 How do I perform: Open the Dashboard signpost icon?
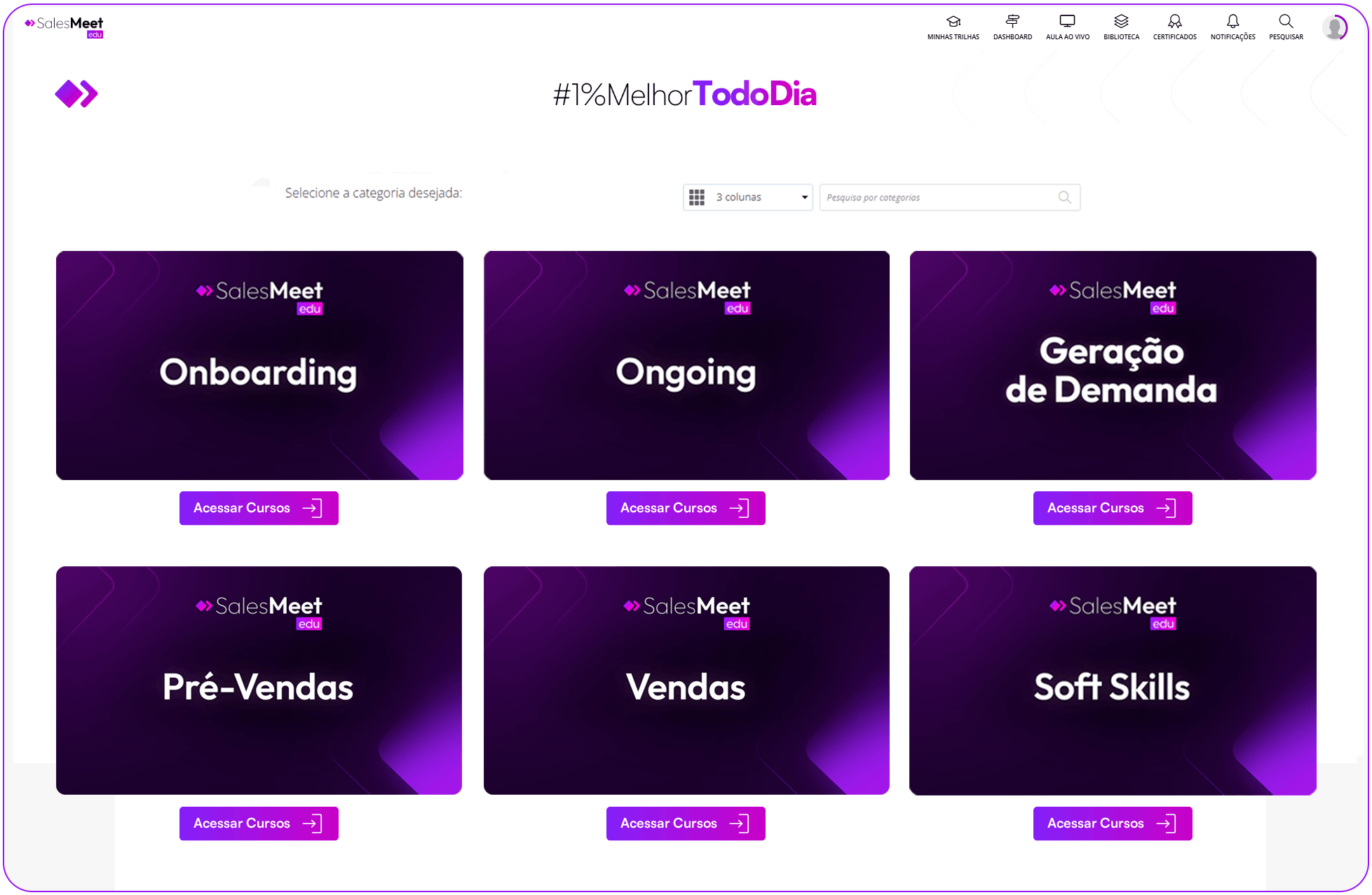[1012, 22]
